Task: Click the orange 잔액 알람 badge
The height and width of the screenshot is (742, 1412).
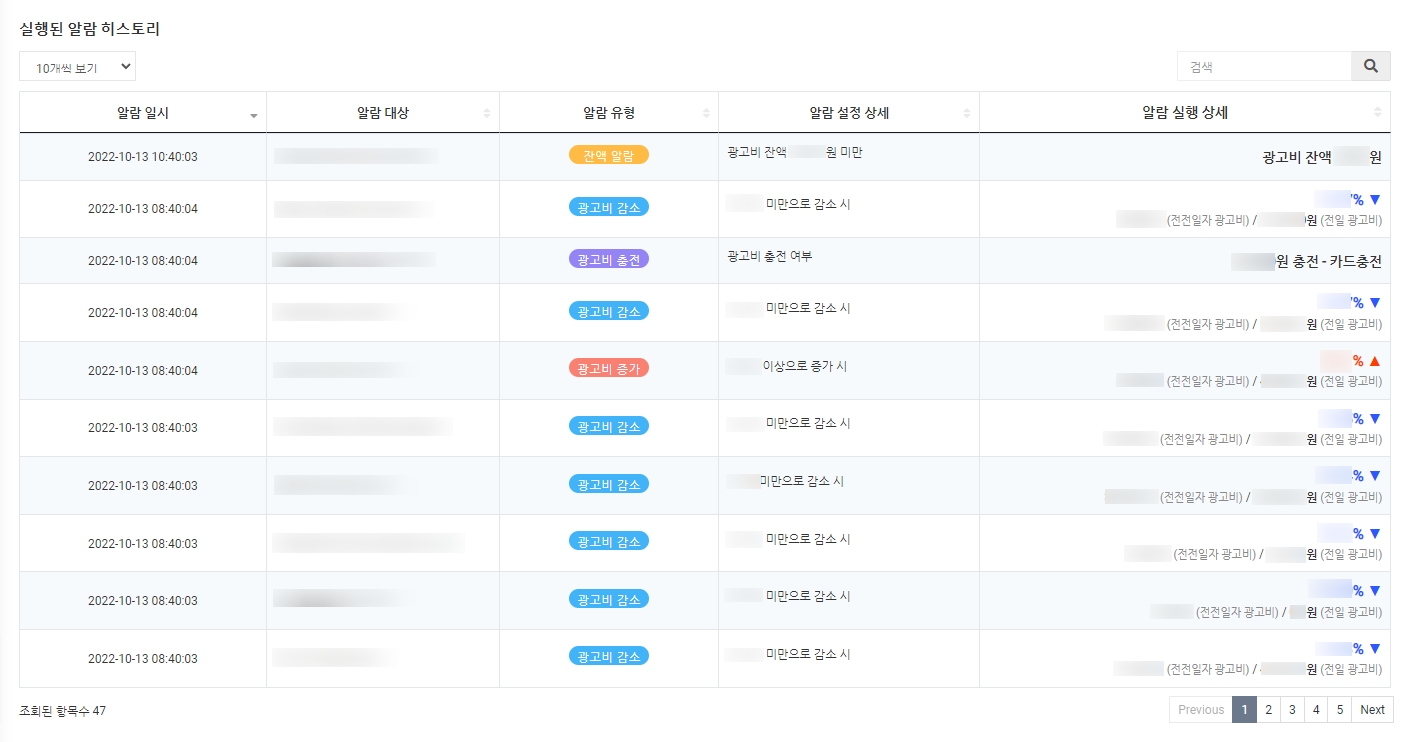Action: coord(608,155)
